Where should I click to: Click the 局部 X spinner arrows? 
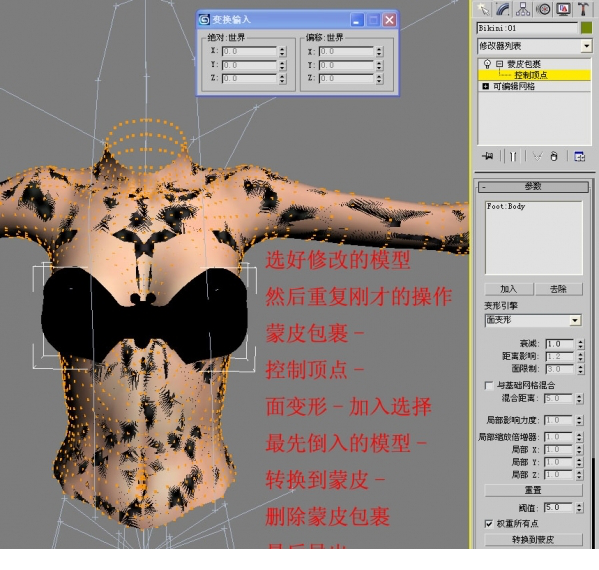pyautogui.click(x=580, y=450)
